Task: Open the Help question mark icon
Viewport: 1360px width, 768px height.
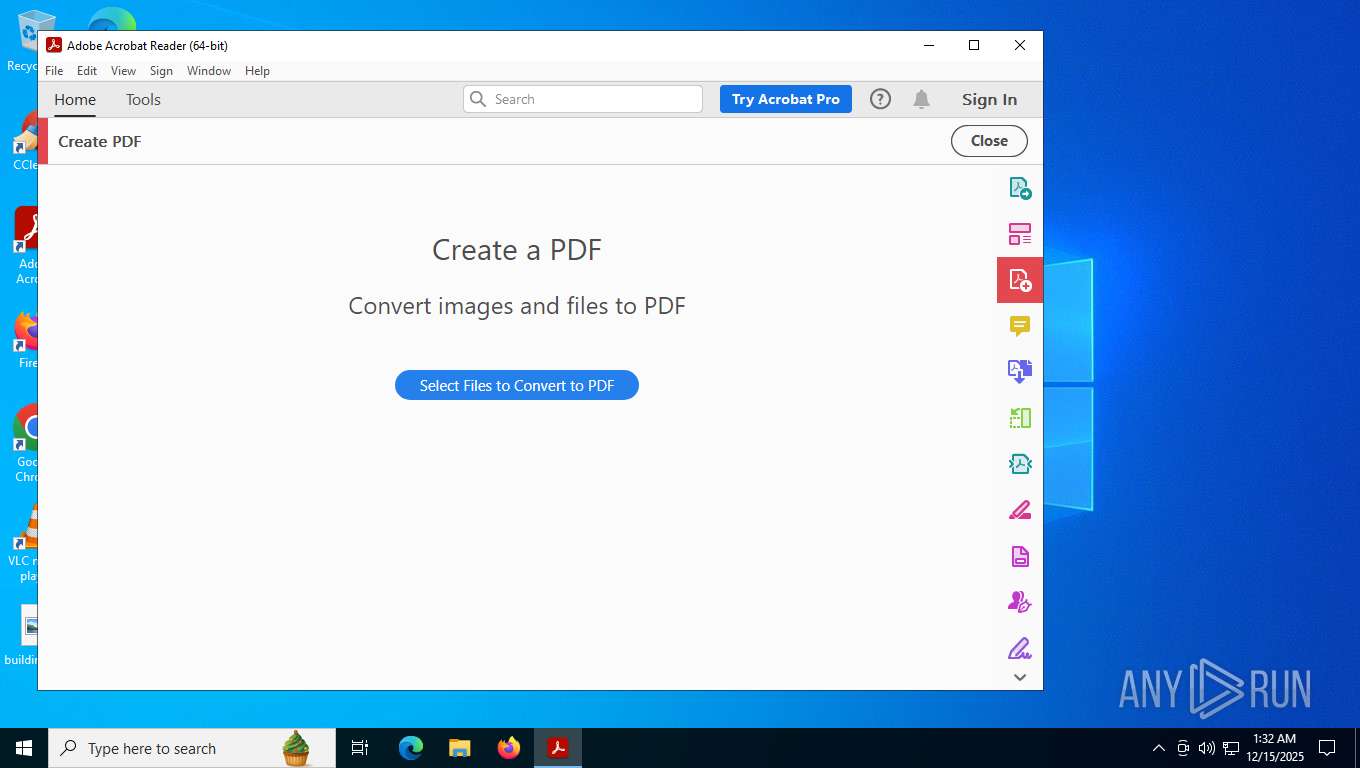Action: 880,99
